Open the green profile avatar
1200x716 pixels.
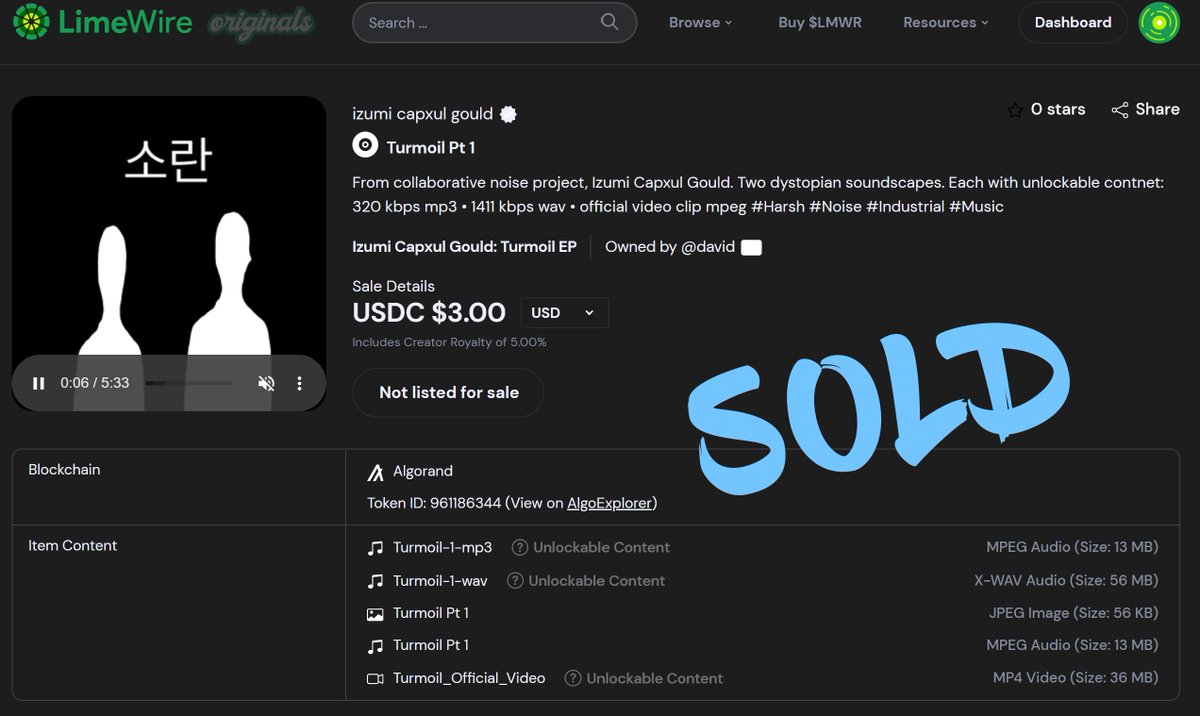1160,22
